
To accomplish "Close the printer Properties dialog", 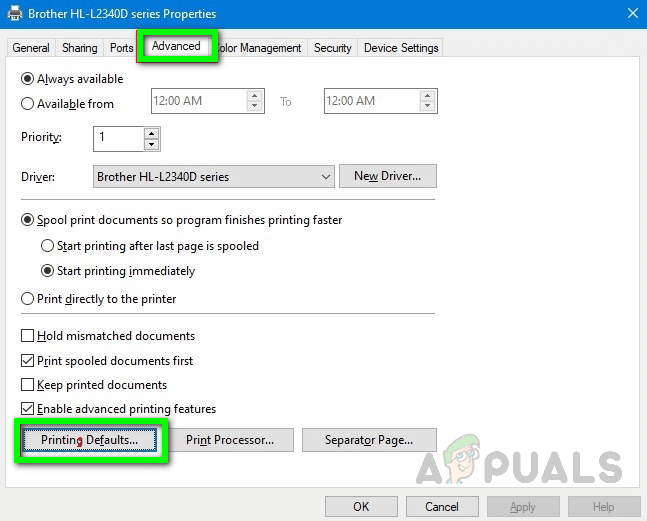I will coord(627,14).
